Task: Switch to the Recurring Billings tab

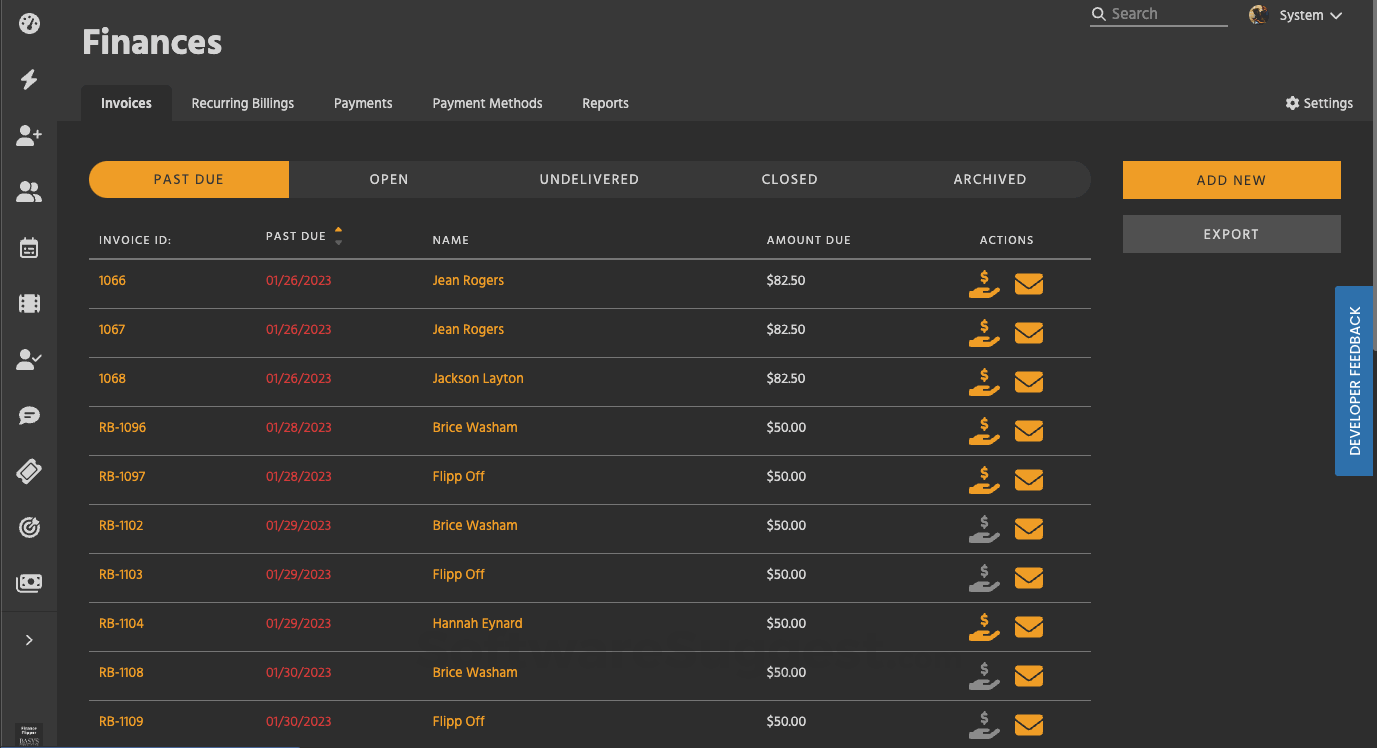Action: [242, 103]
